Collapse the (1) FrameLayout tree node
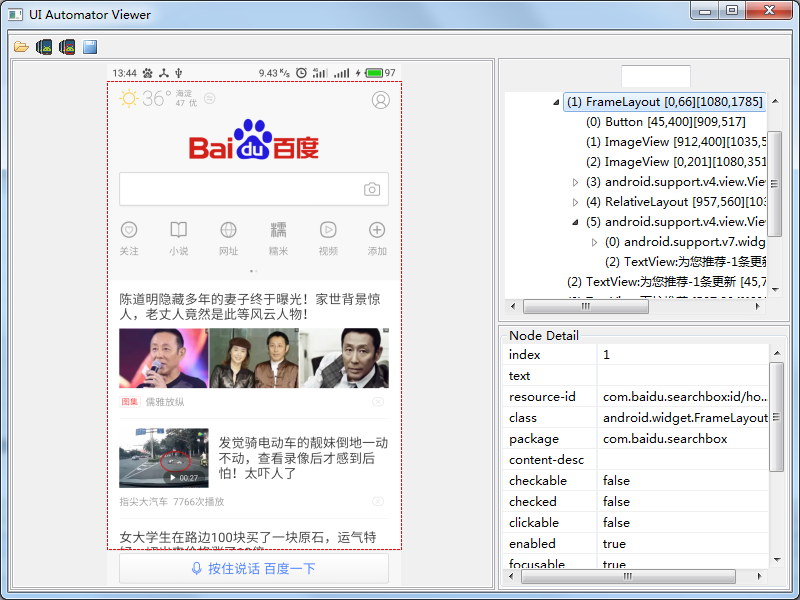This screenshot has height=600, width=800. pos(556,102)
